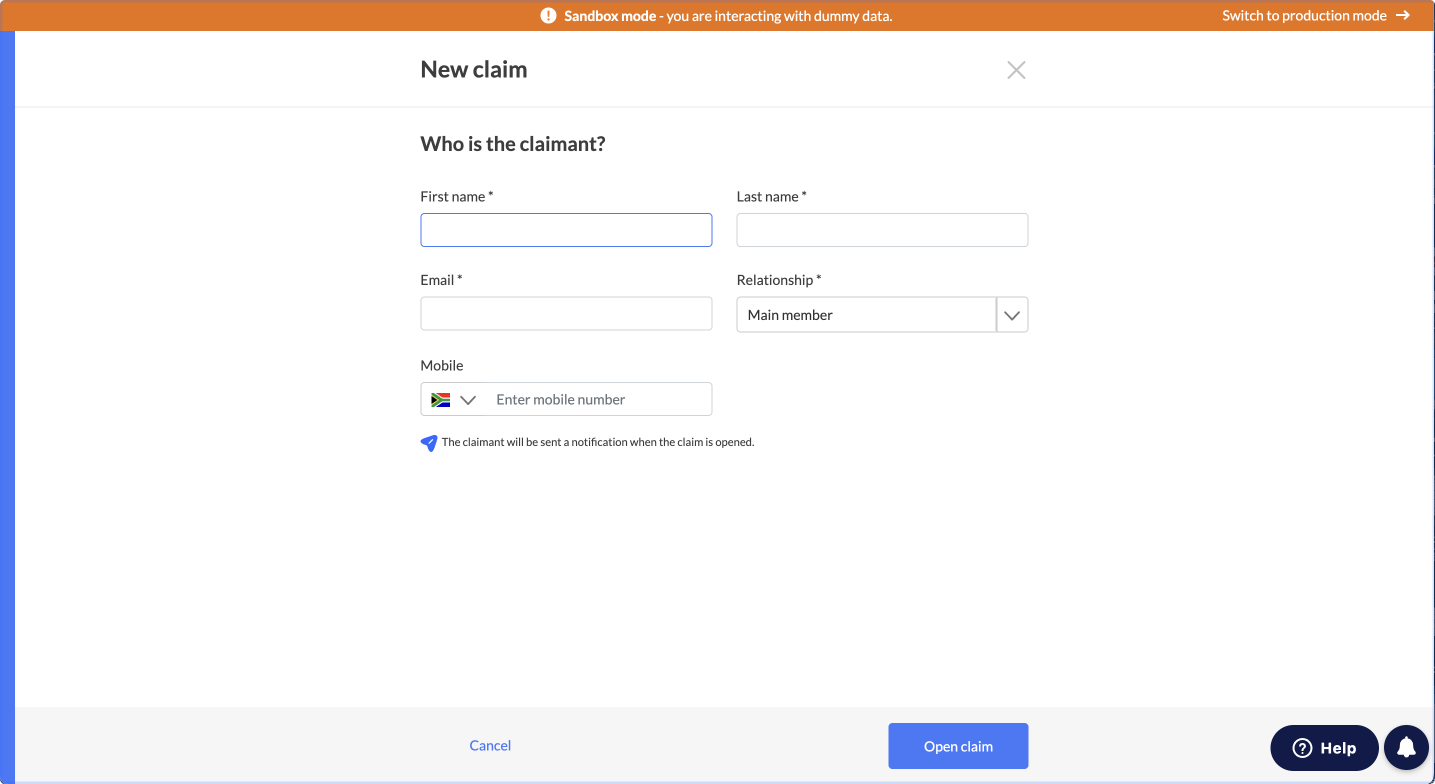Open the notifications bell
Screen dimensions: 1435x784
click(1406, 747)
